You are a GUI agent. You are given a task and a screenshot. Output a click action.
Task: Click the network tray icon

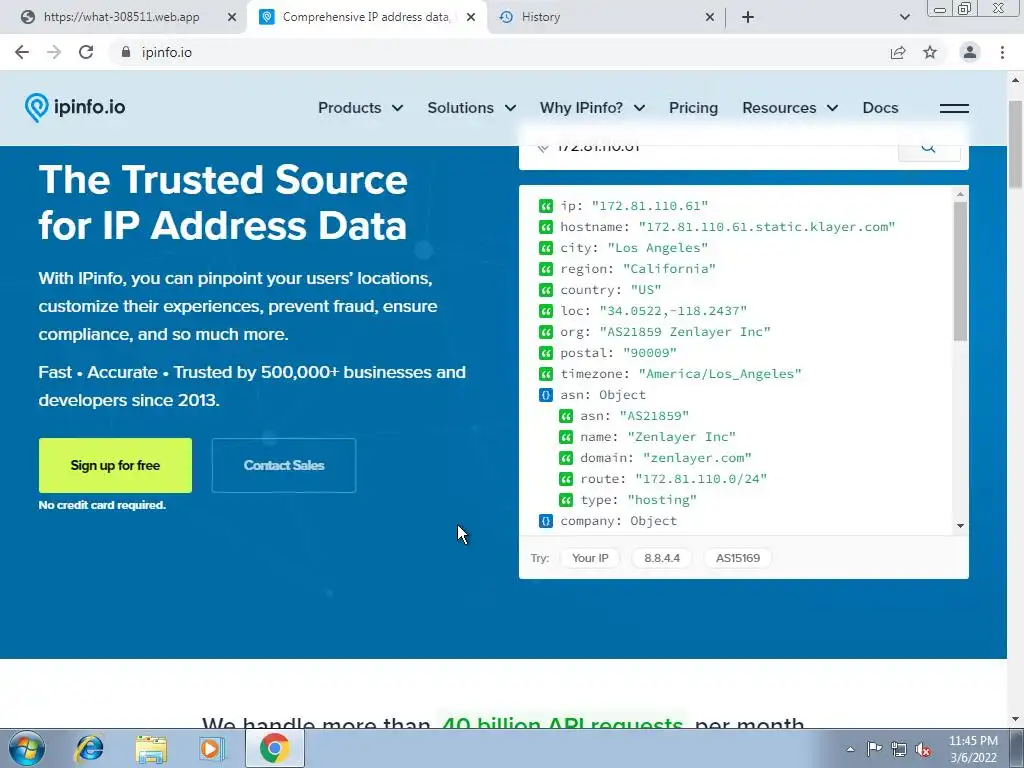[899, 750]
